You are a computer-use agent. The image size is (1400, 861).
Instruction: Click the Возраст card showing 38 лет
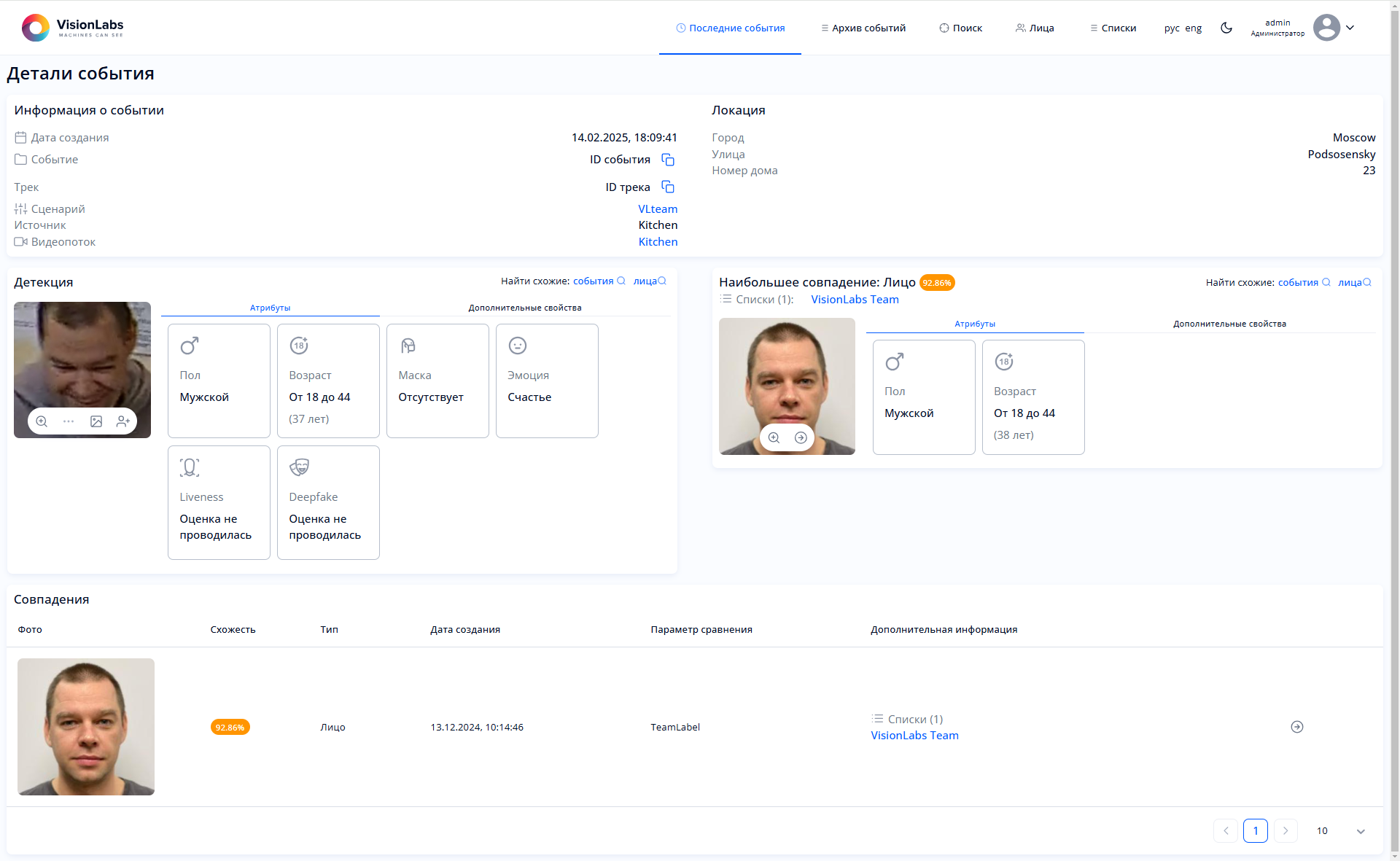point(1033,397)
